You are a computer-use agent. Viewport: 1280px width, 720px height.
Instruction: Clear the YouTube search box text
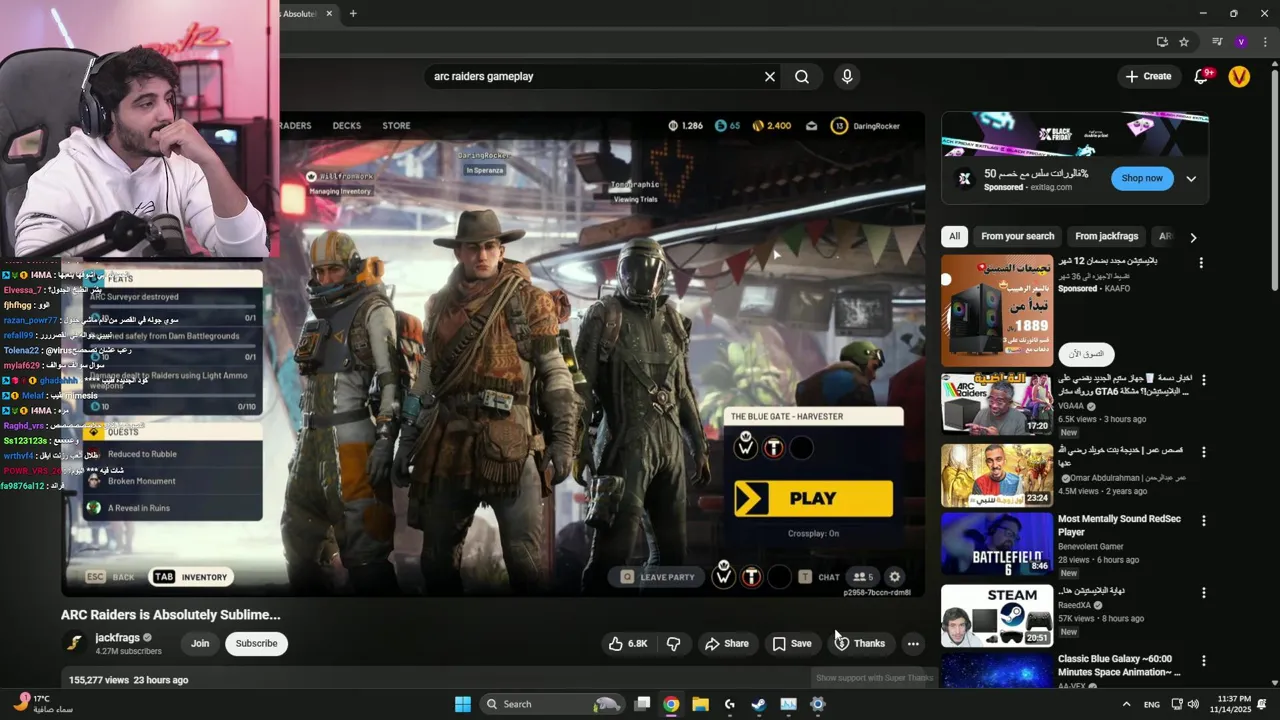(770, 77)
